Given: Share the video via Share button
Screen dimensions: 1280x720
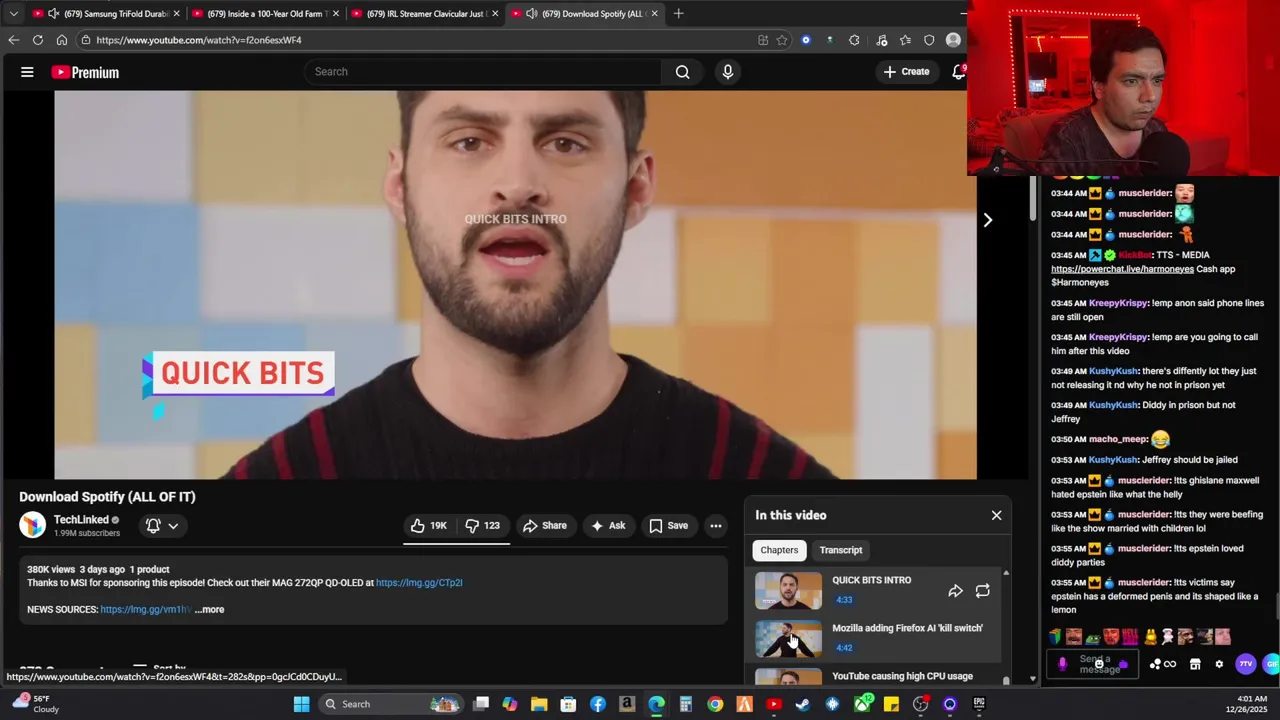Looking at the screenshot, I should tap(545, 526).
